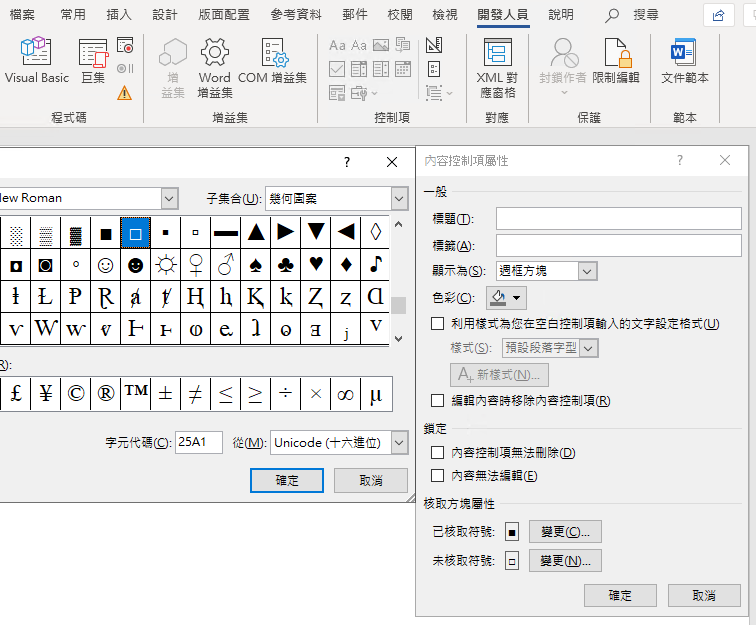Open the 巨集 macros dialog

click(93, 60)
